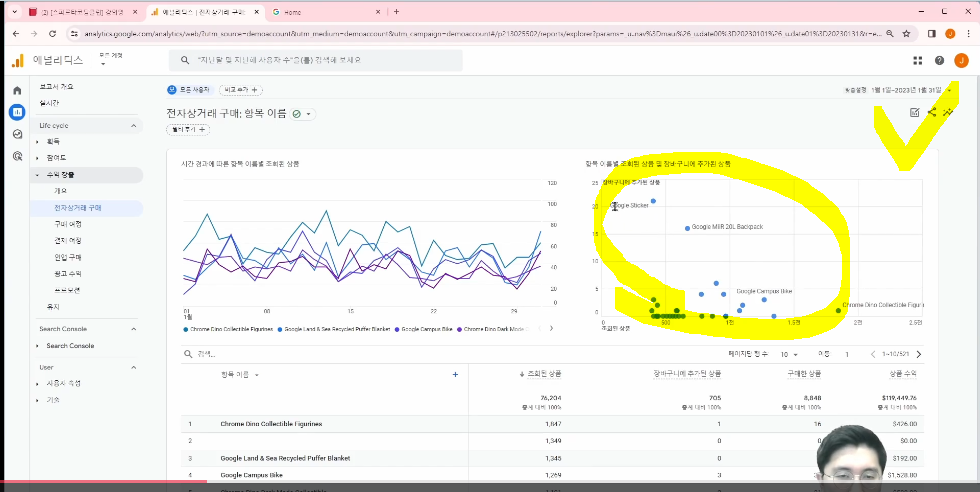The width and height of the screenshot is (980, 492).
Task: Open the 광고 수익 report
Action: click(68, 274)
